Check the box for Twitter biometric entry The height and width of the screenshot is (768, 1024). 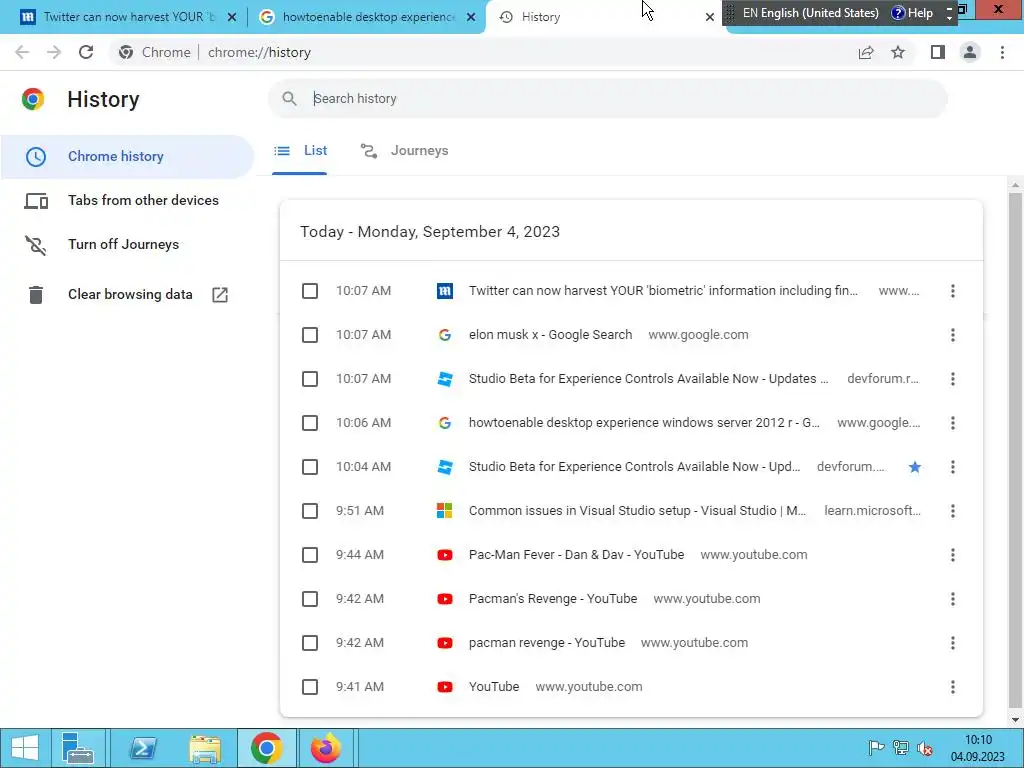coord(310,291)
